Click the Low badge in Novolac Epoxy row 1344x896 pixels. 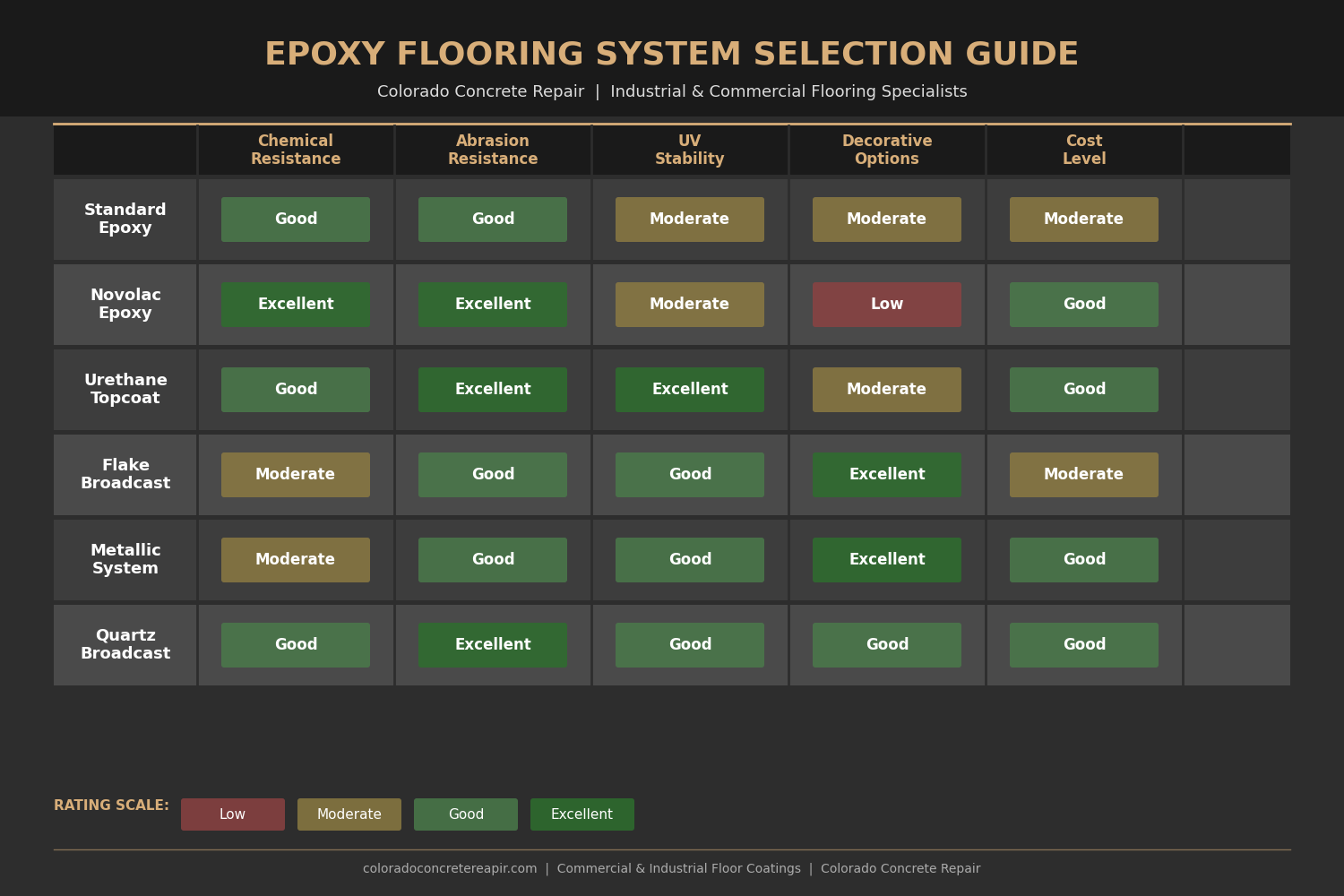pos(886,304)
